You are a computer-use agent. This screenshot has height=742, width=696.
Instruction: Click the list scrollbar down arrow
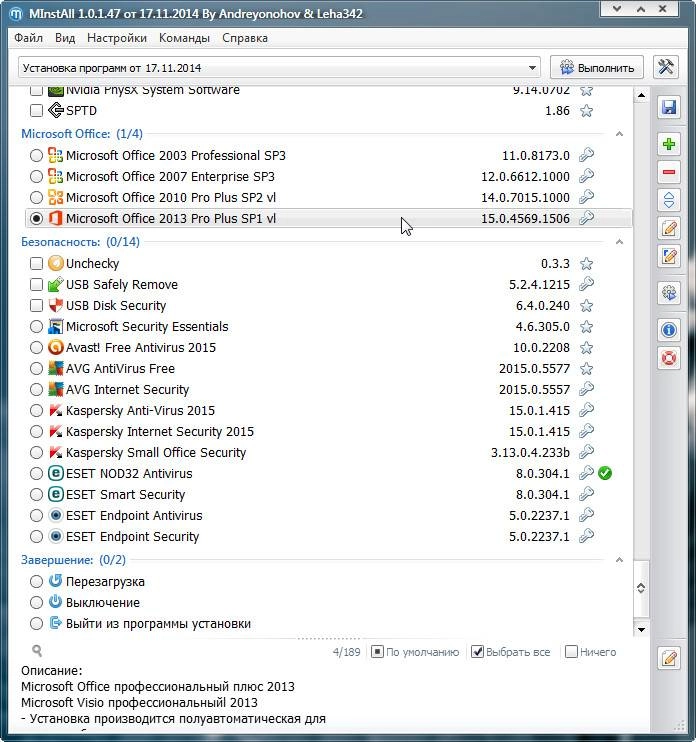coord(641,629)
